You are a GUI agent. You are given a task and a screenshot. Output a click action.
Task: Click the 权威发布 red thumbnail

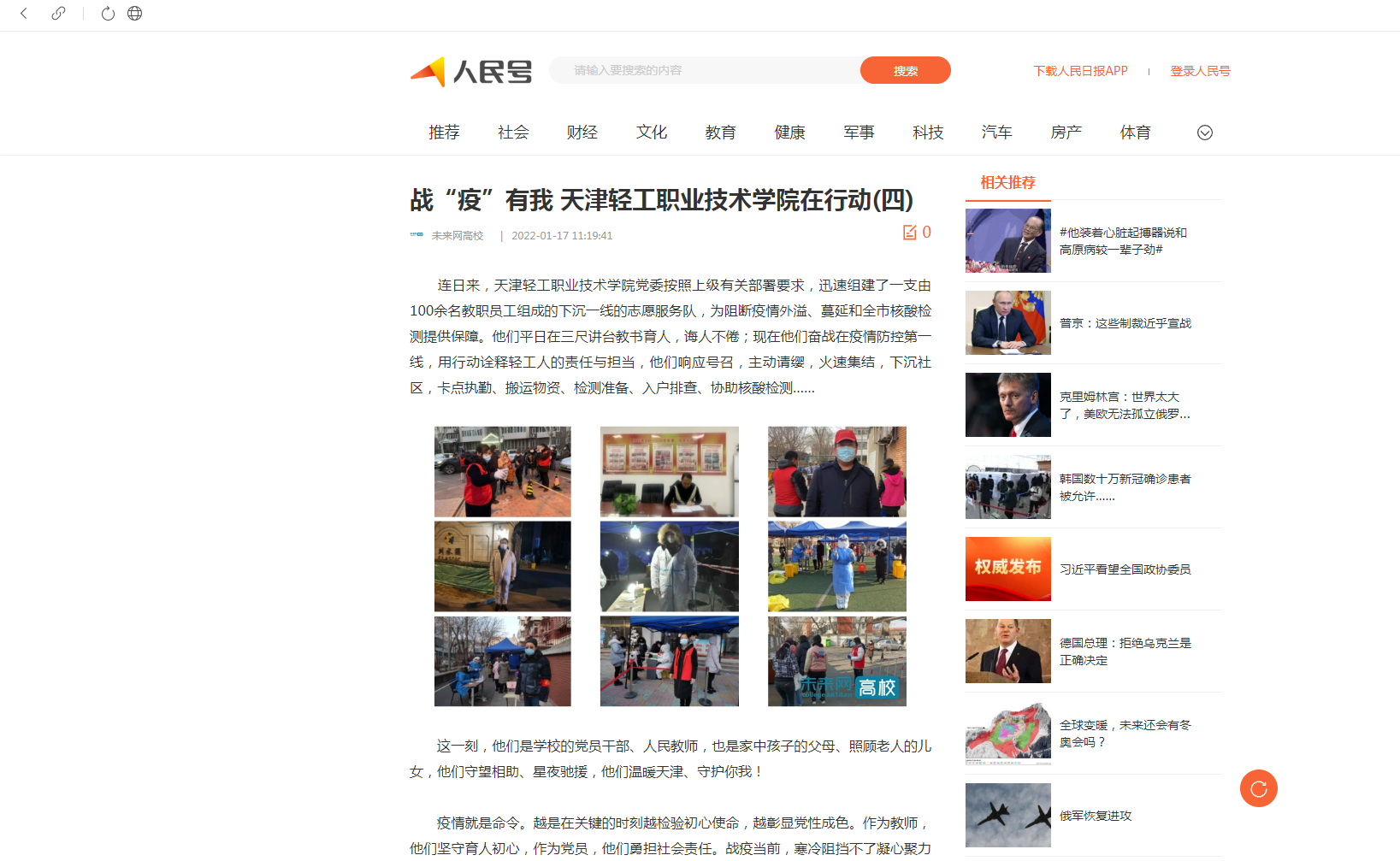pos(1007,569)
